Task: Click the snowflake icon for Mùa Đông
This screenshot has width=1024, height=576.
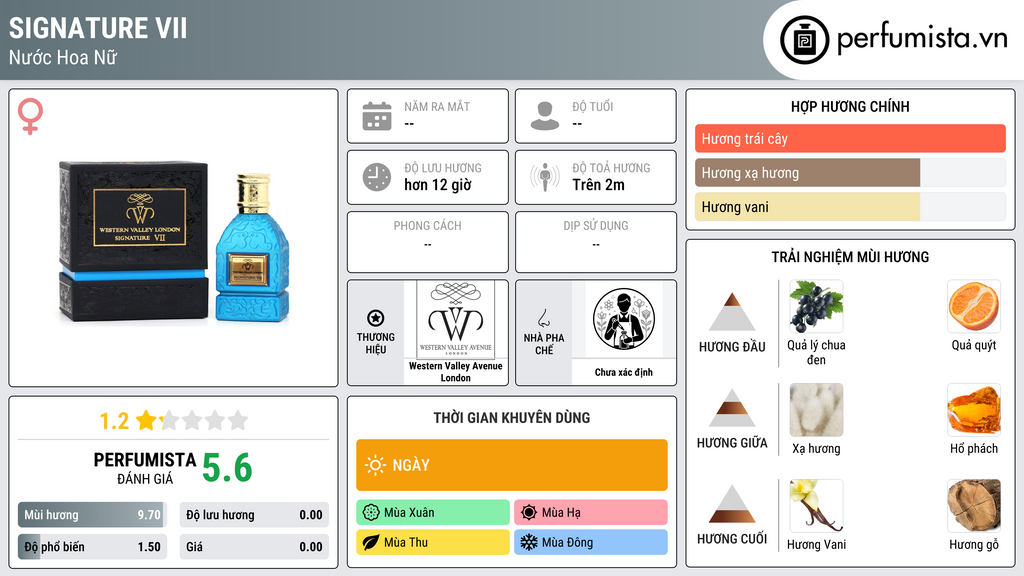Action: tap(529, 542)
